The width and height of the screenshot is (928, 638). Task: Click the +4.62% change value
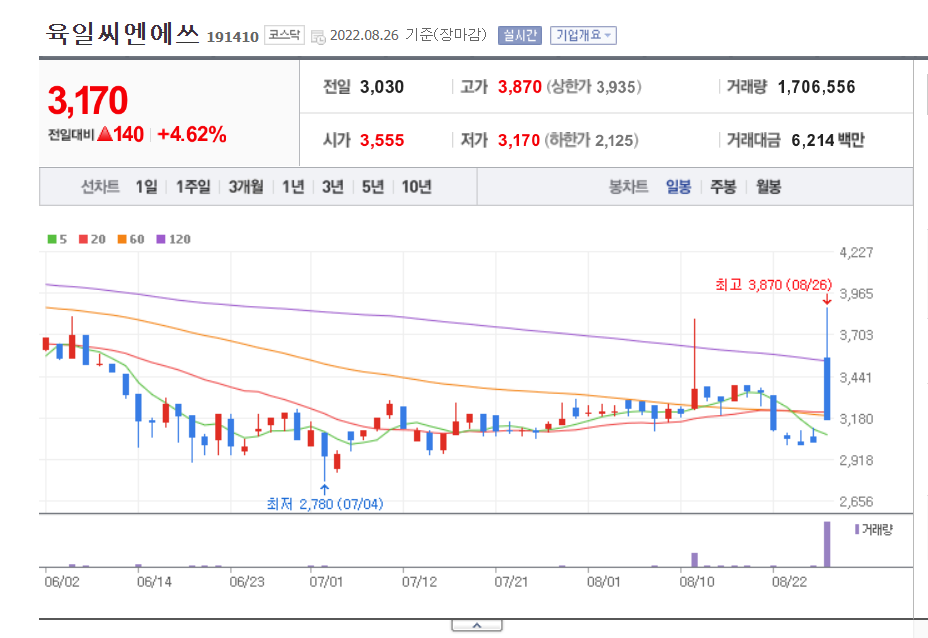[192, 135]
